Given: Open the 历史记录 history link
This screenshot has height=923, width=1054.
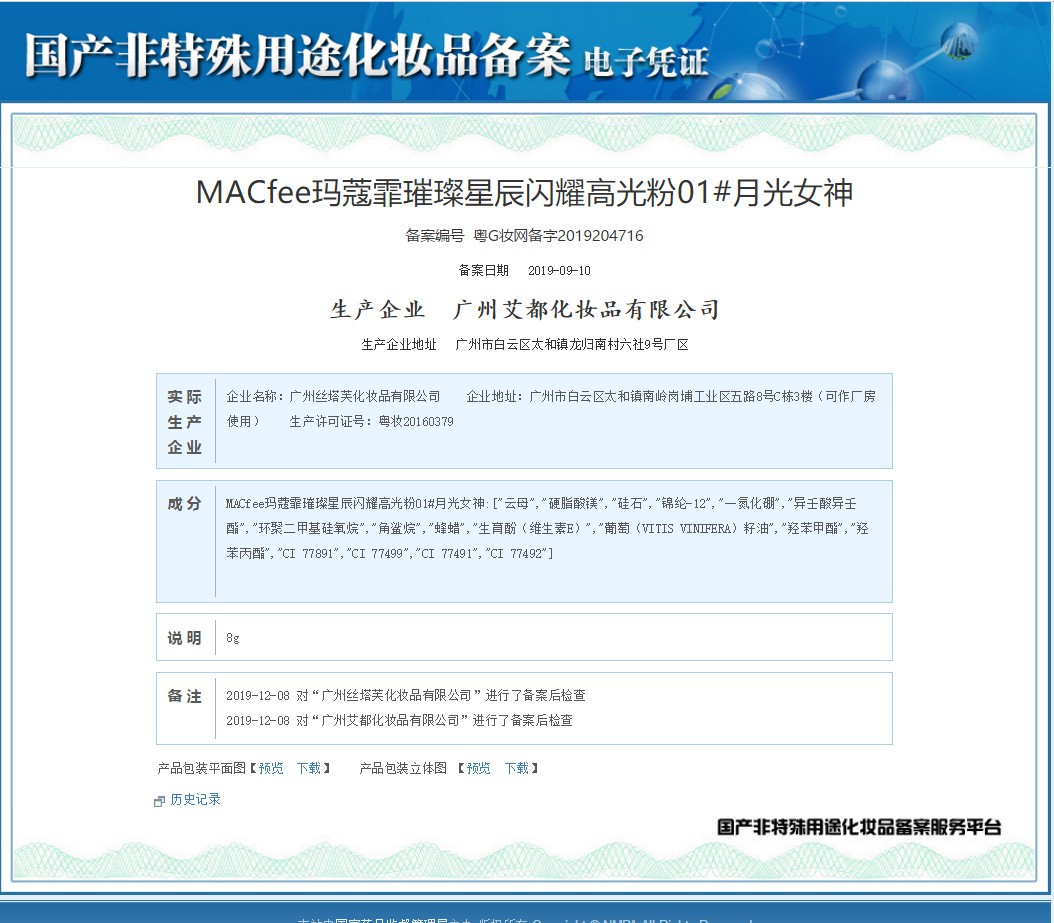Looking at the screenshot, I should tap(195, 800).
